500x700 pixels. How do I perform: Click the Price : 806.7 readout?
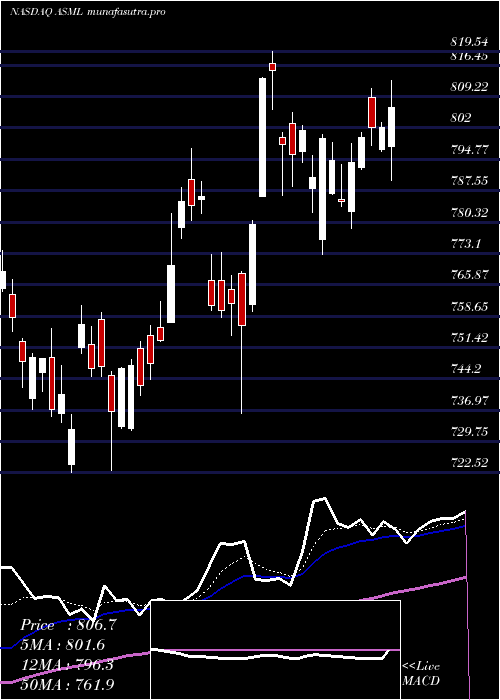coord(68,625)
